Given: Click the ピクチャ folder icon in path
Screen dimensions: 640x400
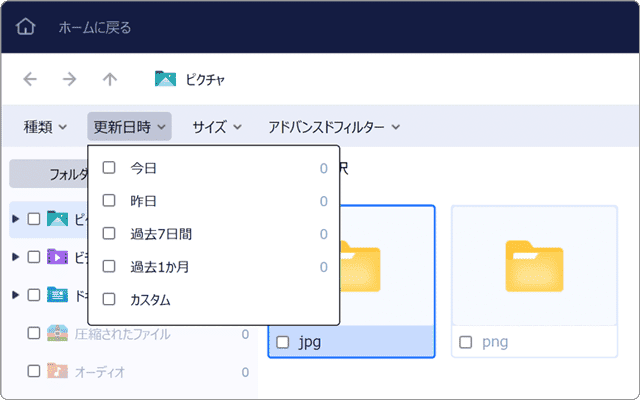Looking at the screenshot, I should (165, 79).
